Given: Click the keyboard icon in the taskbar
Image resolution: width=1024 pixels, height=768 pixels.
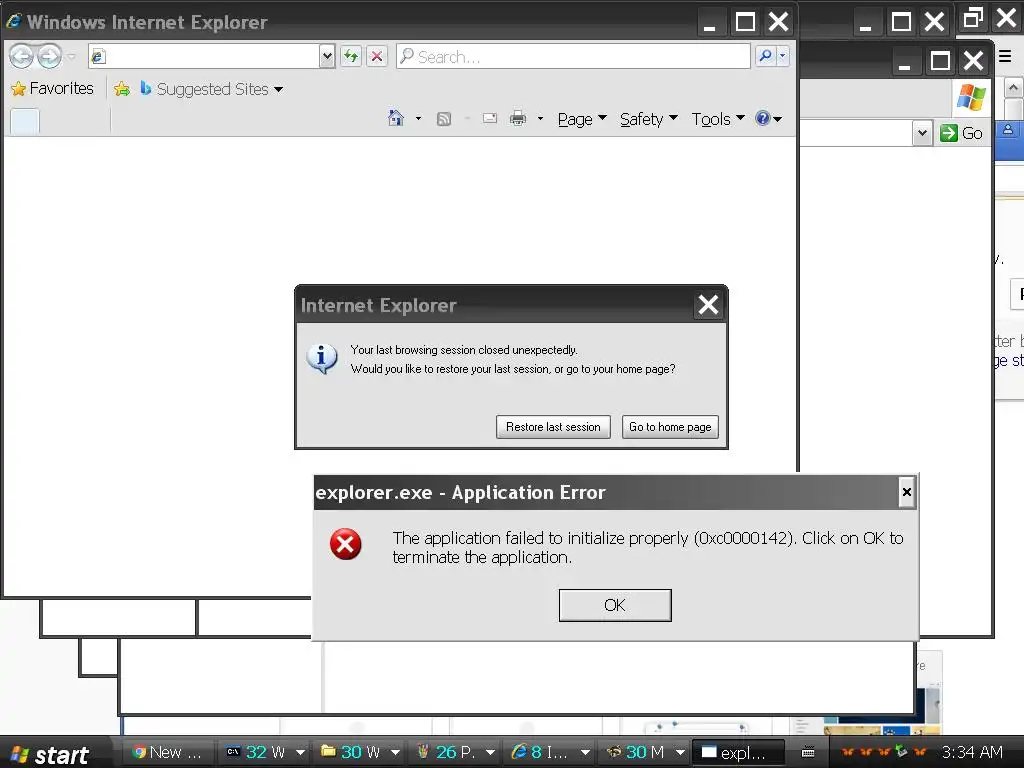Looking at the screenshot, I should coord(808,752).
